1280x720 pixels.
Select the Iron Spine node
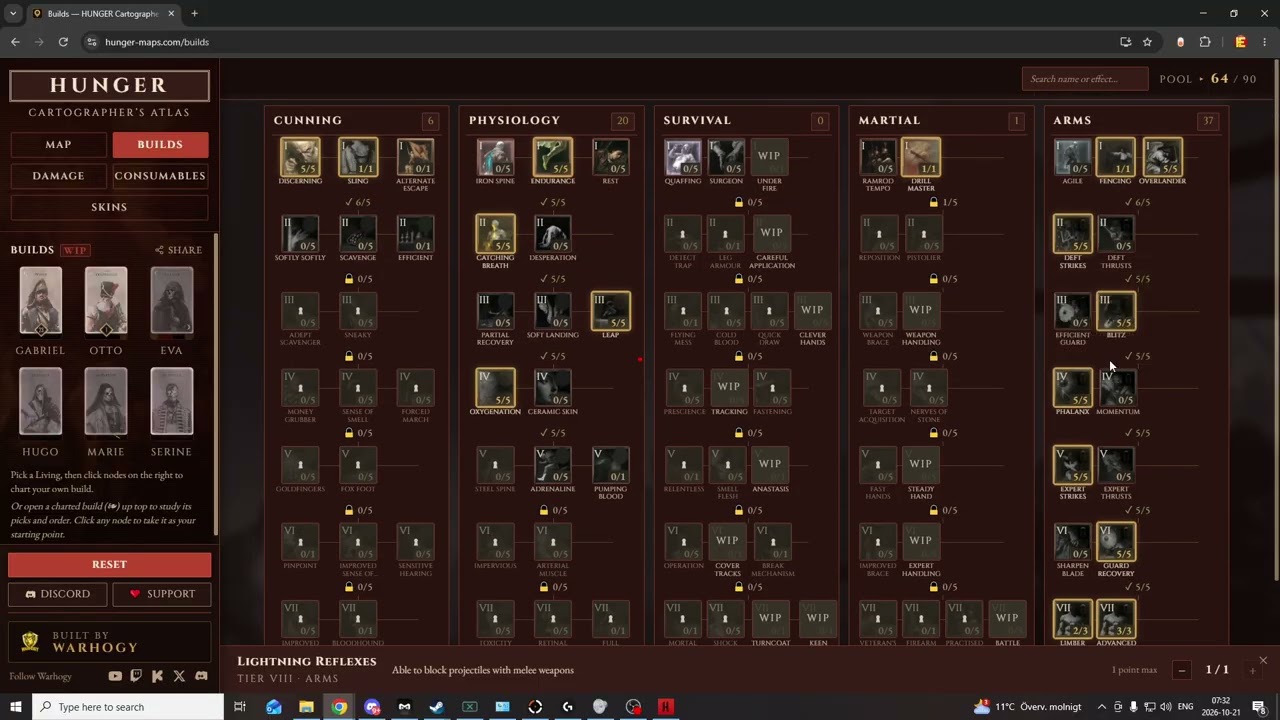click(x=495, y=157)
